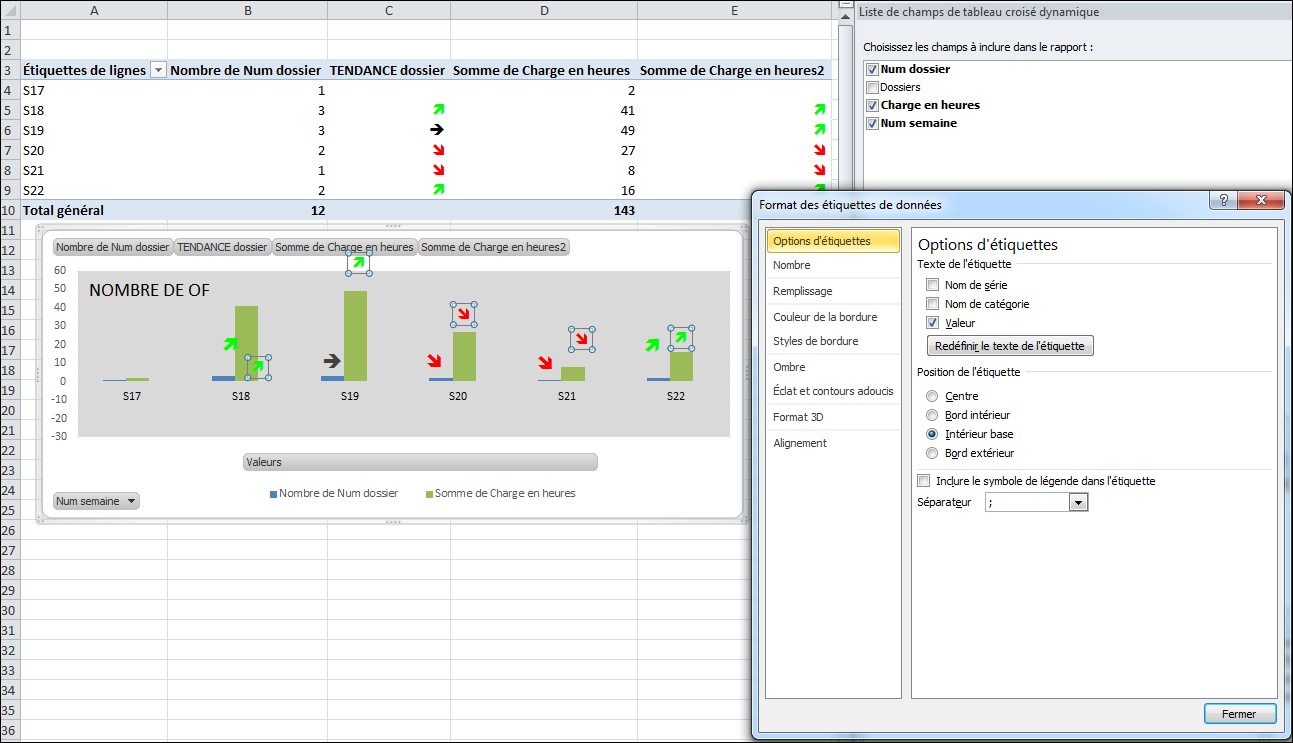
Task: Click the green up arrow in TENDANCE row S18
Action: [x=437, y=110]
